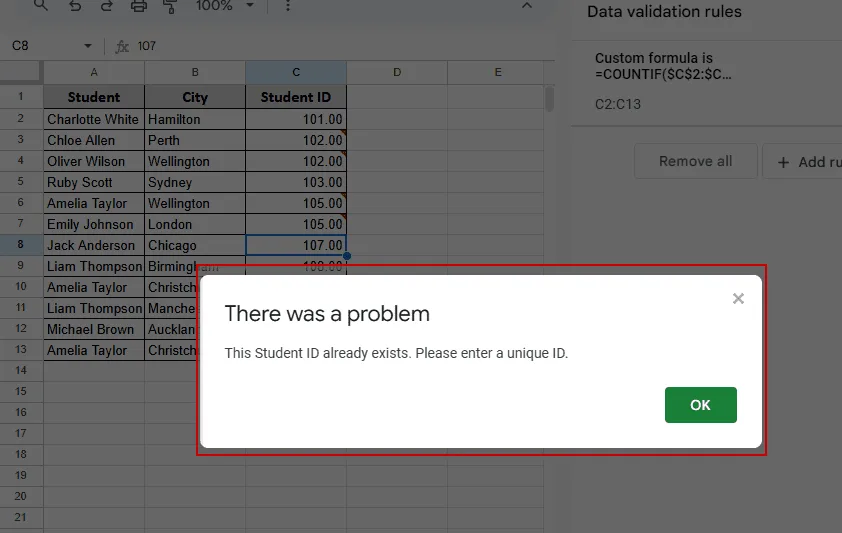Select cell Hamilton
Viewport: 842px width, 533px height.
195,119
